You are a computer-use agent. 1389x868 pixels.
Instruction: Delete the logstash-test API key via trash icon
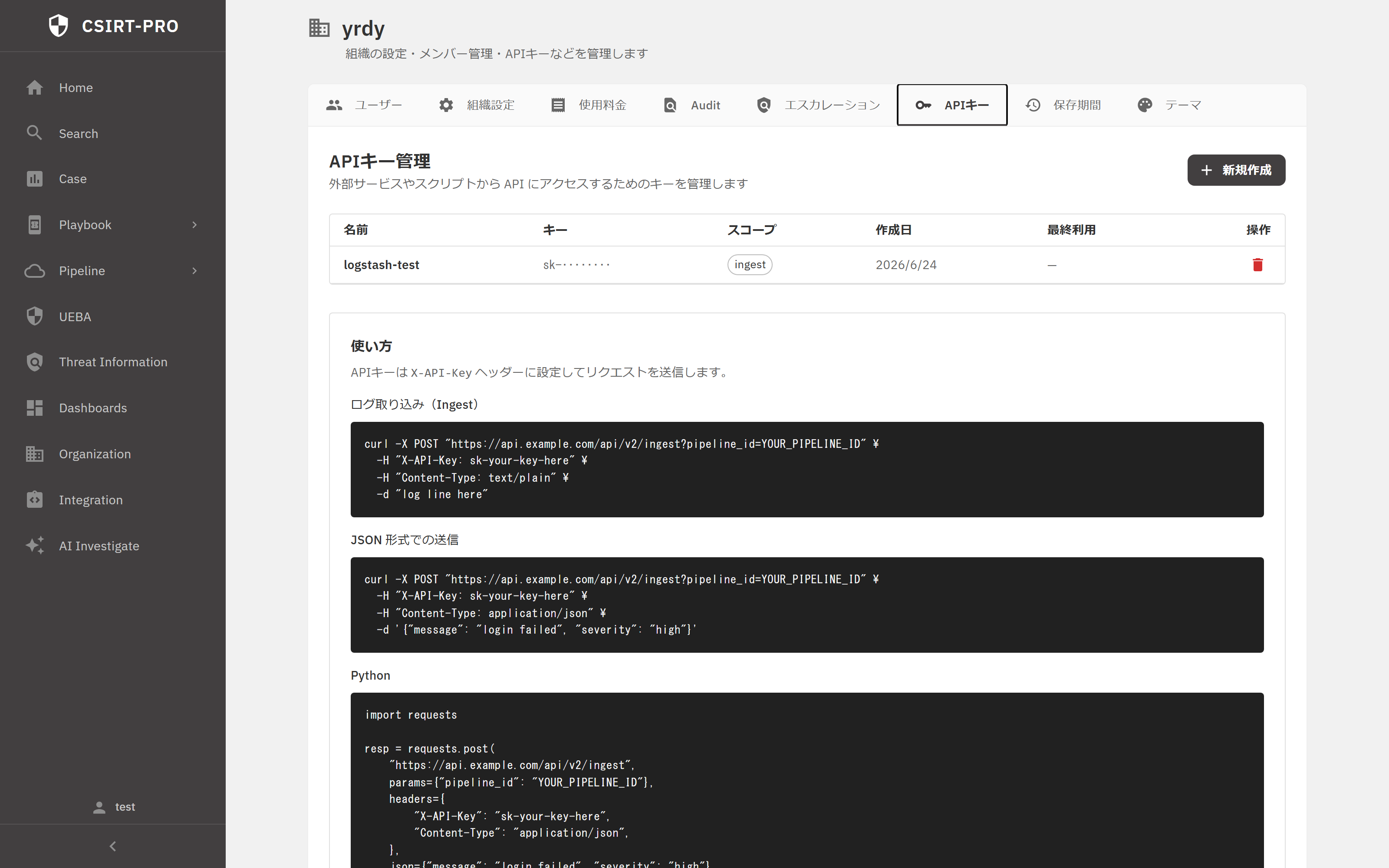pyautogui.click(x=1257, y=265)
